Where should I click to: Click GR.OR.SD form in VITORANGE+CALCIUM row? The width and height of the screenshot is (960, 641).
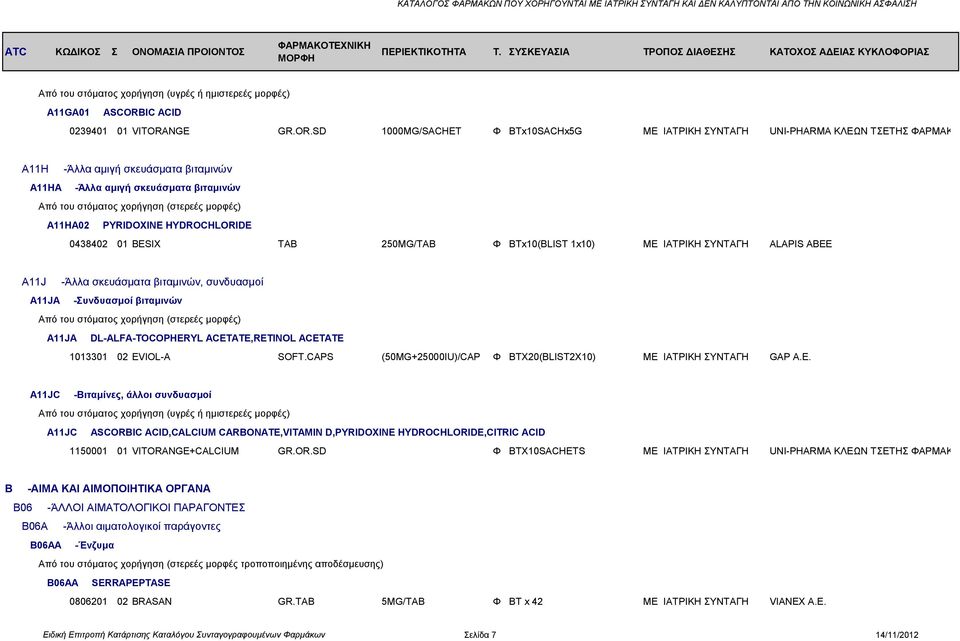point(302,451)
